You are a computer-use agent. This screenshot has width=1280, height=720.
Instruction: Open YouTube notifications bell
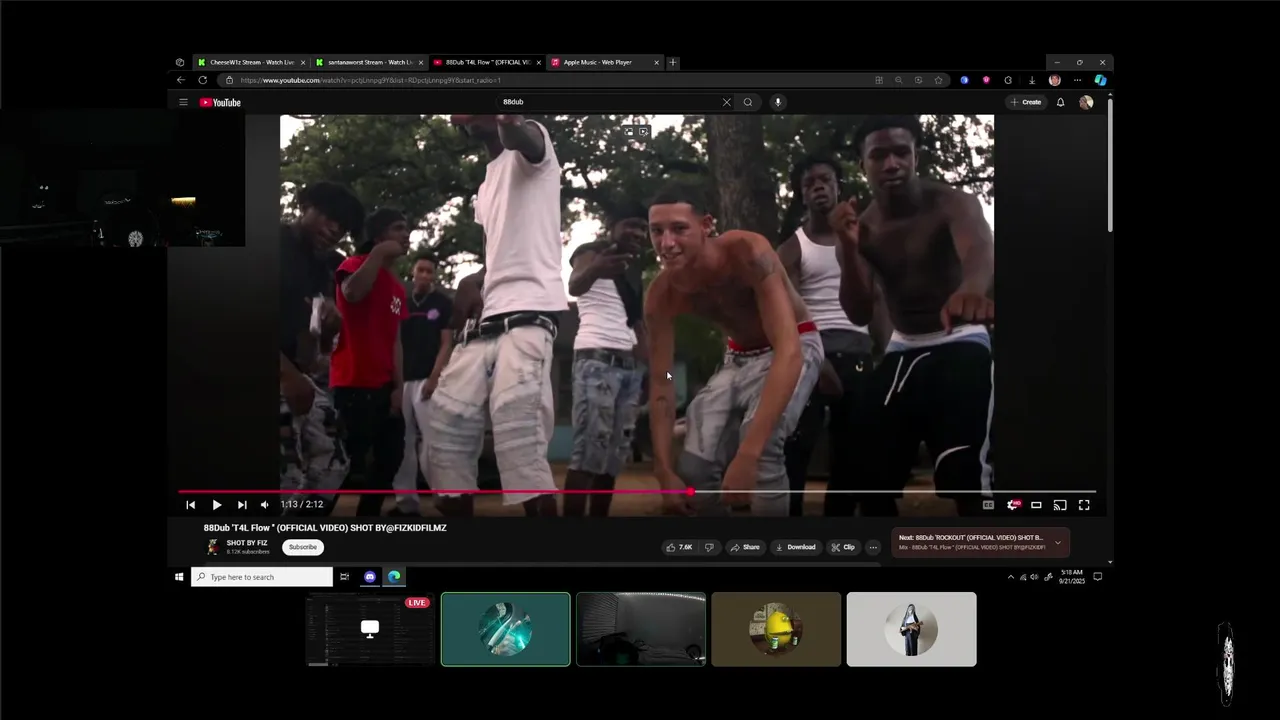(x=1060, y=102)
